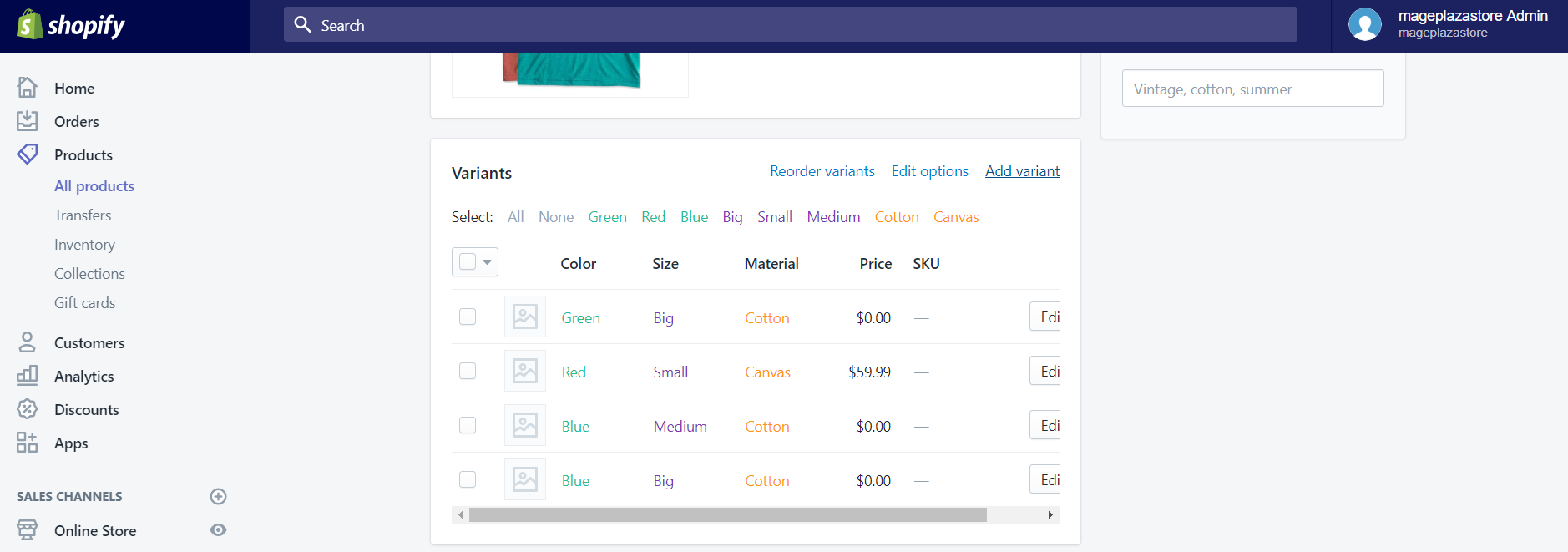1568x552 pixels.
Task: Open Analytics in the sidebar
Action: click(x=84, y=376)
